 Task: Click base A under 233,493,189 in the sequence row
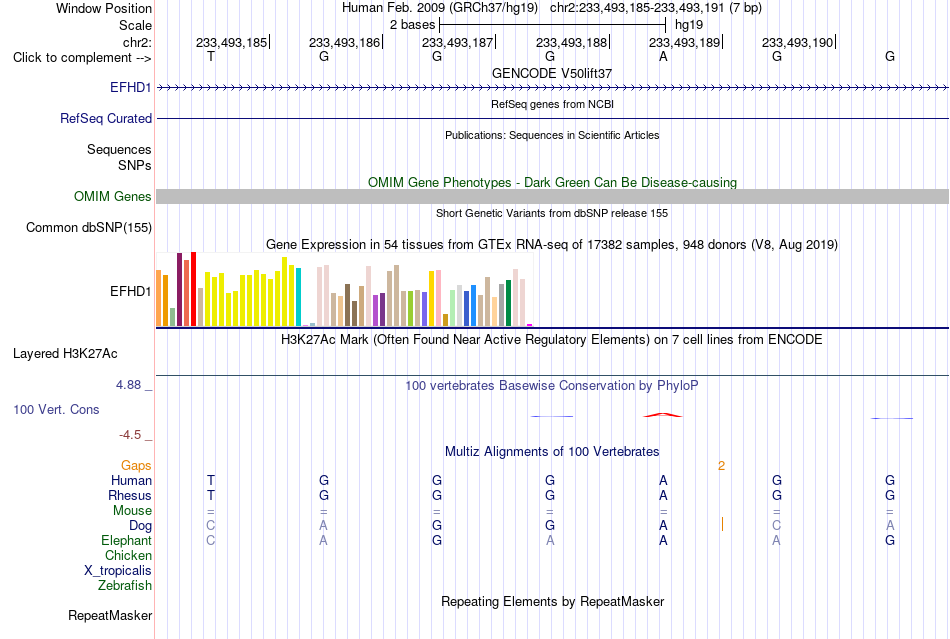click(663, 56)
